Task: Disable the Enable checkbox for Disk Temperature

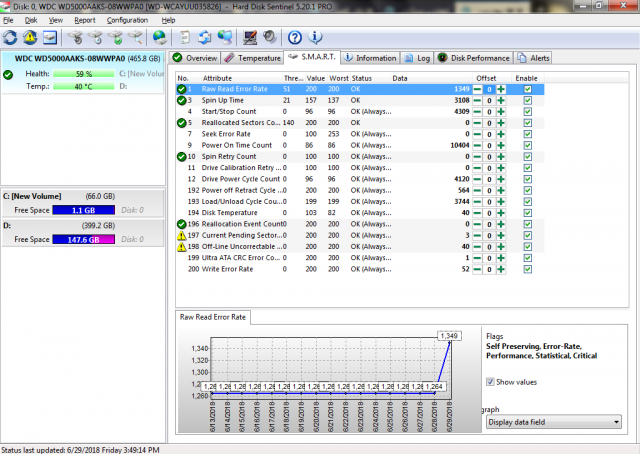Action: (527, 212)
